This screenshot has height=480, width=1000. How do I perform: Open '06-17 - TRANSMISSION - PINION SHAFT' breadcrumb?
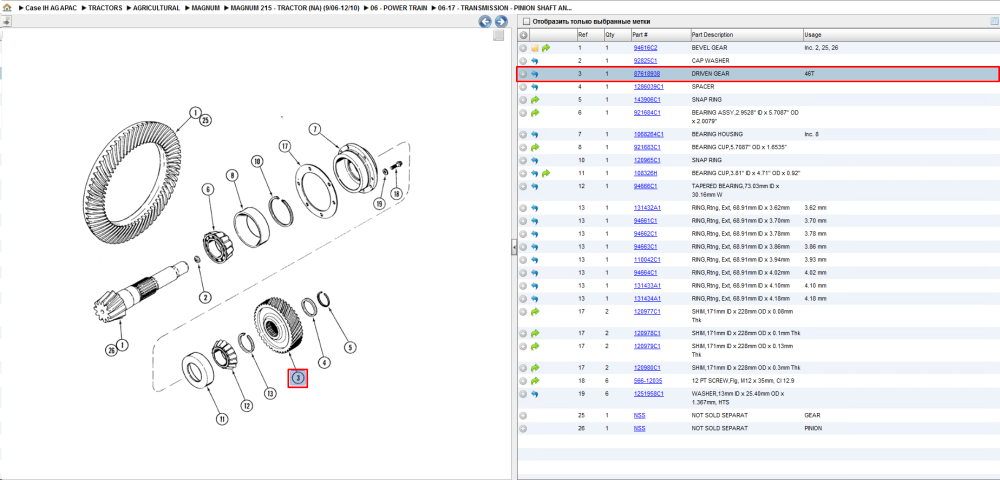(505, 8)
